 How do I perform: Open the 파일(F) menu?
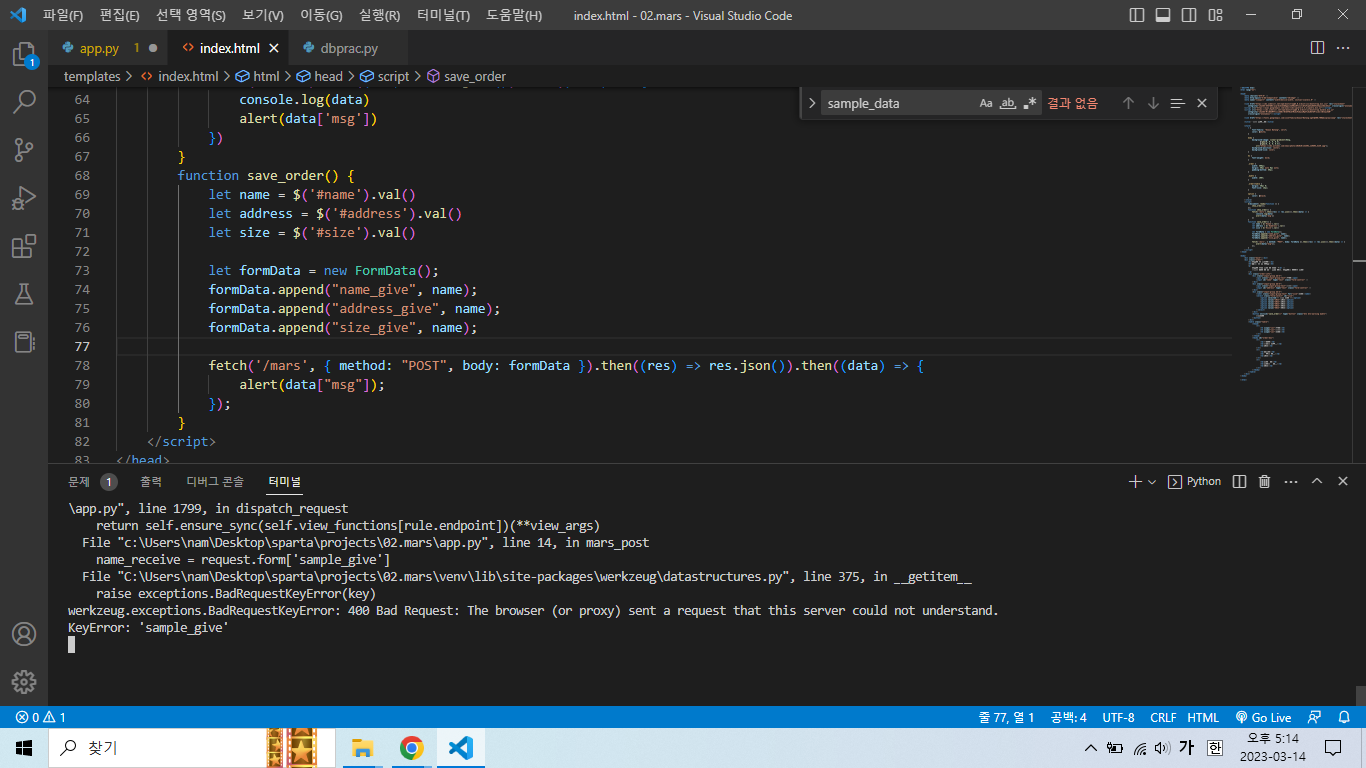pyautogui.click(x=63, y=15)
